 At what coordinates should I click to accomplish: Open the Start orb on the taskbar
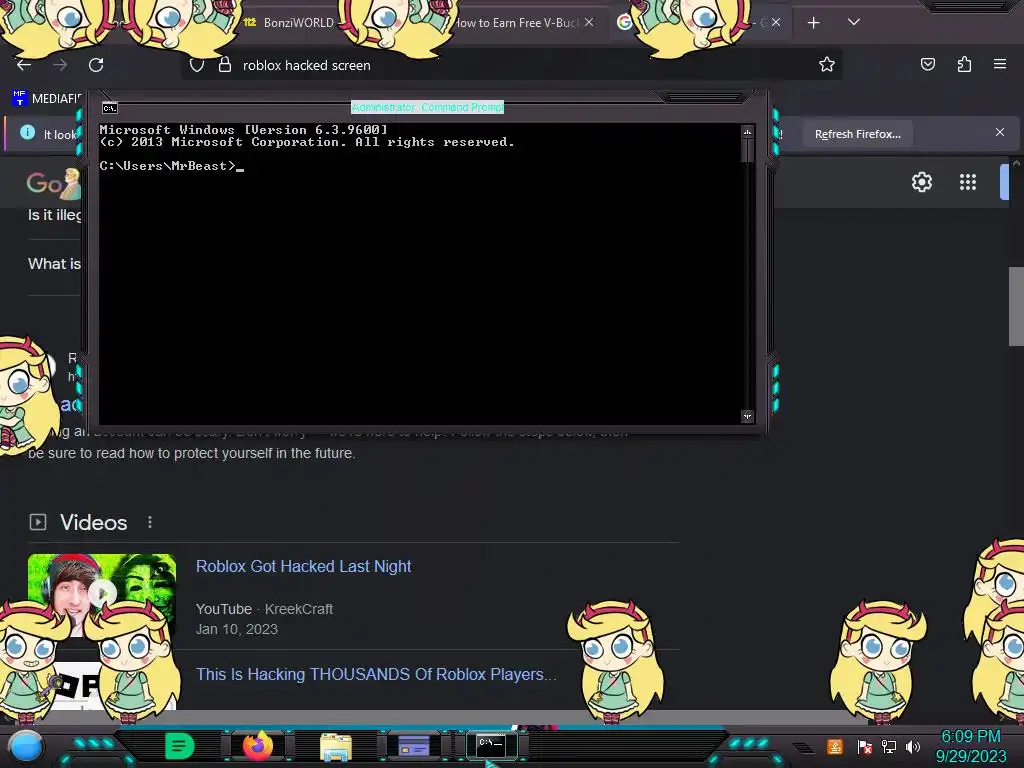pos(26,746)
